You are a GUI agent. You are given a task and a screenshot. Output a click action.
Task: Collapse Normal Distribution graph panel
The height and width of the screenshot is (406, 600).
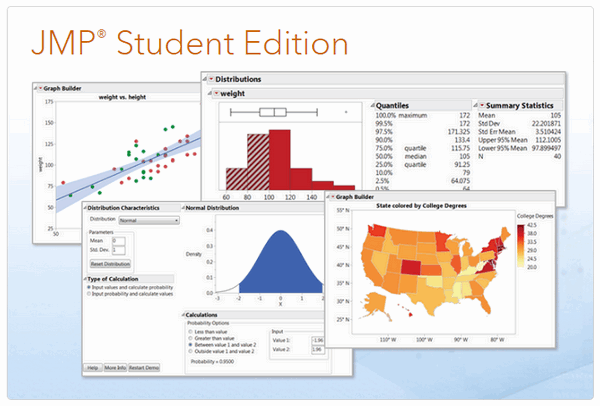tap(183, 208)
